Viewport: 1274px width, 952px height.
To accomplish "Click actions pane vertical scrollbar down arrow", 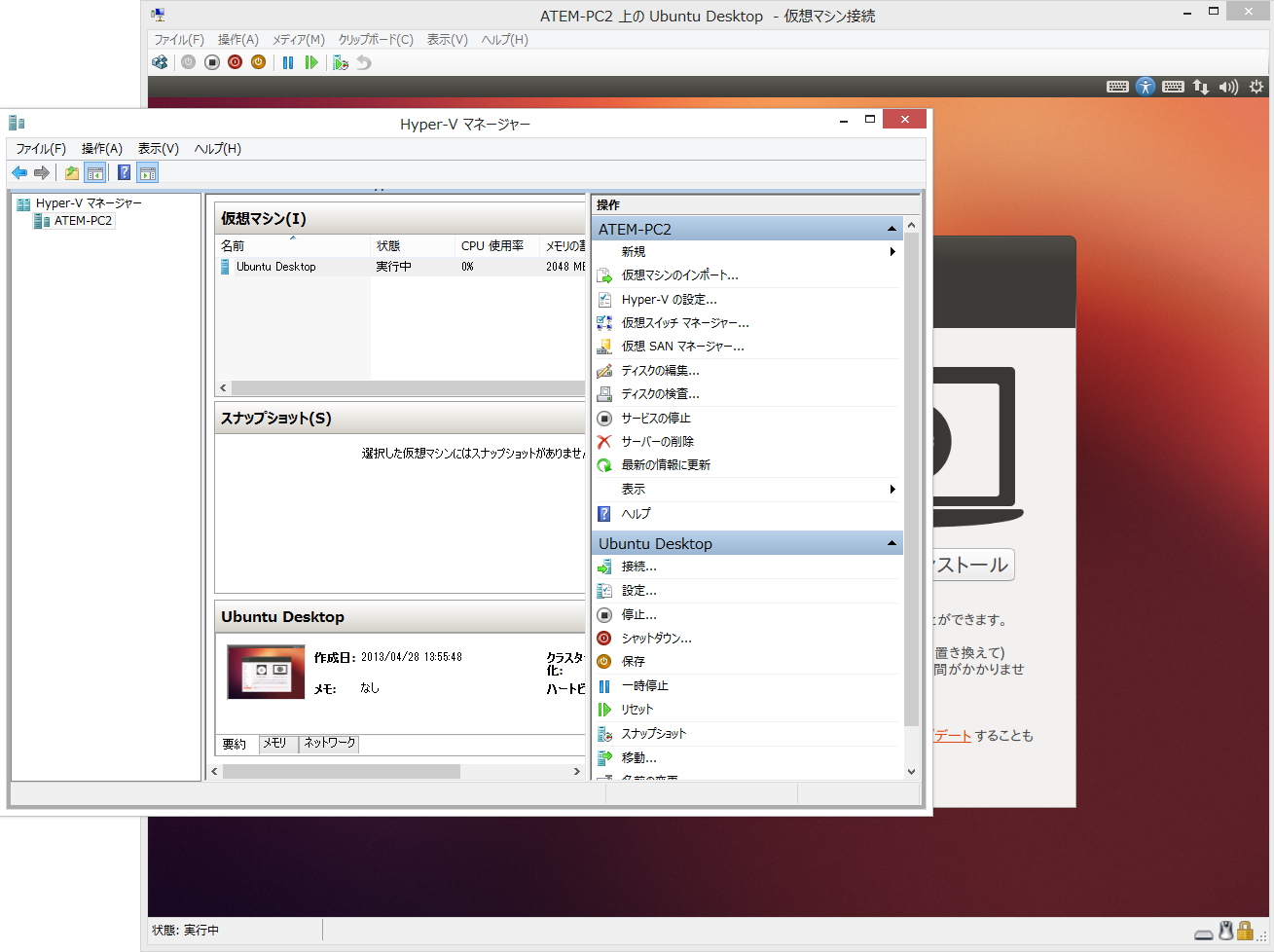I will (911, 771).
